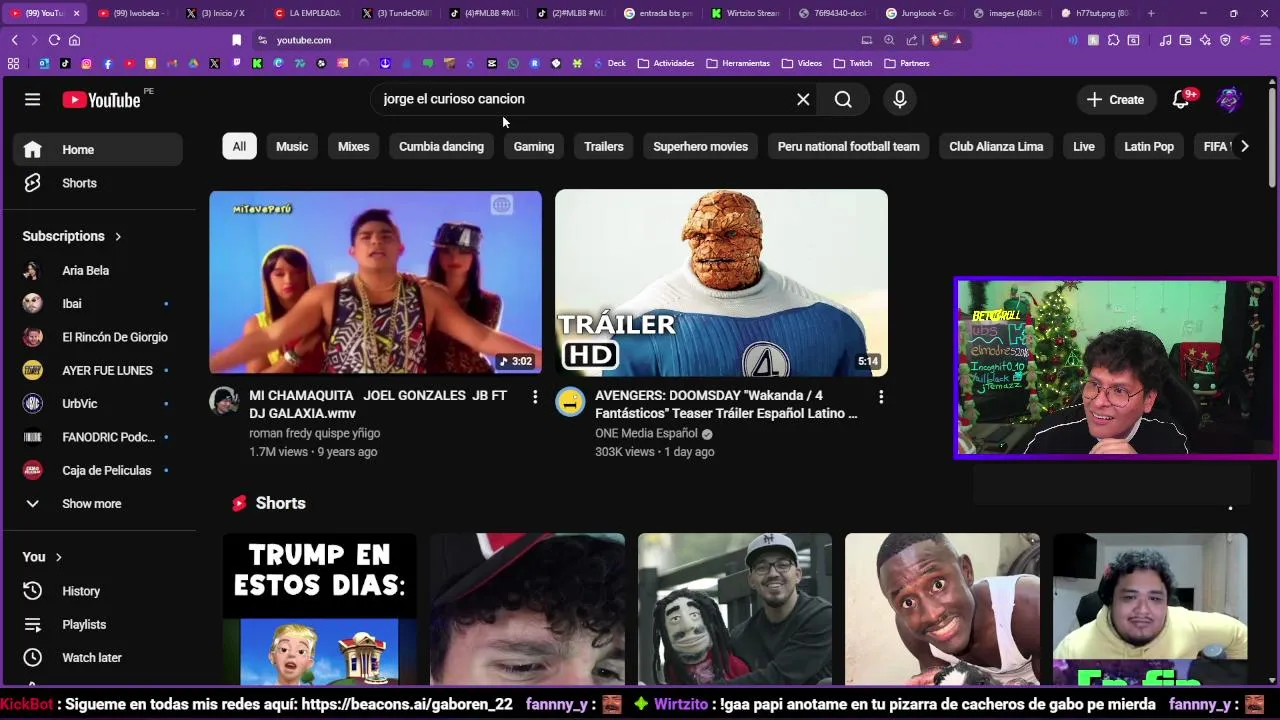
Task: Run search with the magnifier button
Action: click(x=843, y=99)
